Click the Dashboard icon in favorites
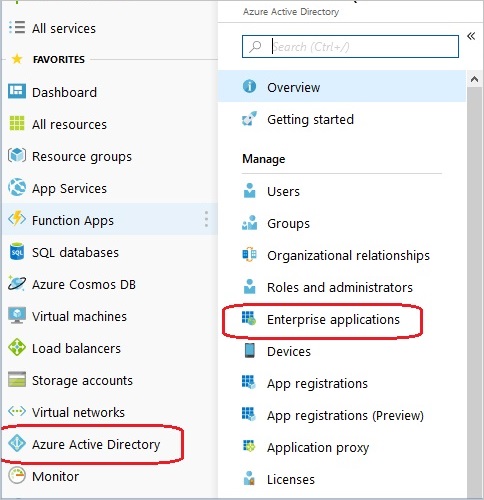Screen dimensions: 484x500 point(17,91)
